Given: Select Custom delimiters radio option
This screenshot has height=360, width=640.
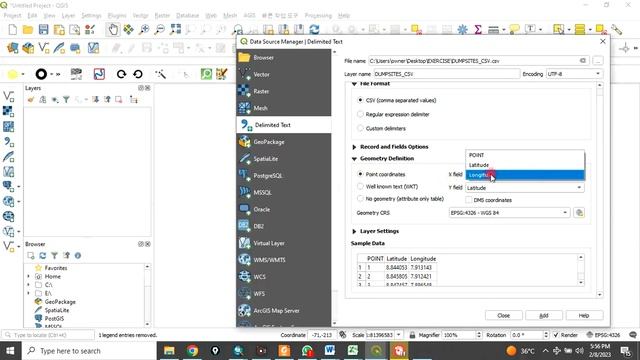Looking at the screenshot, I should (360, 128).
